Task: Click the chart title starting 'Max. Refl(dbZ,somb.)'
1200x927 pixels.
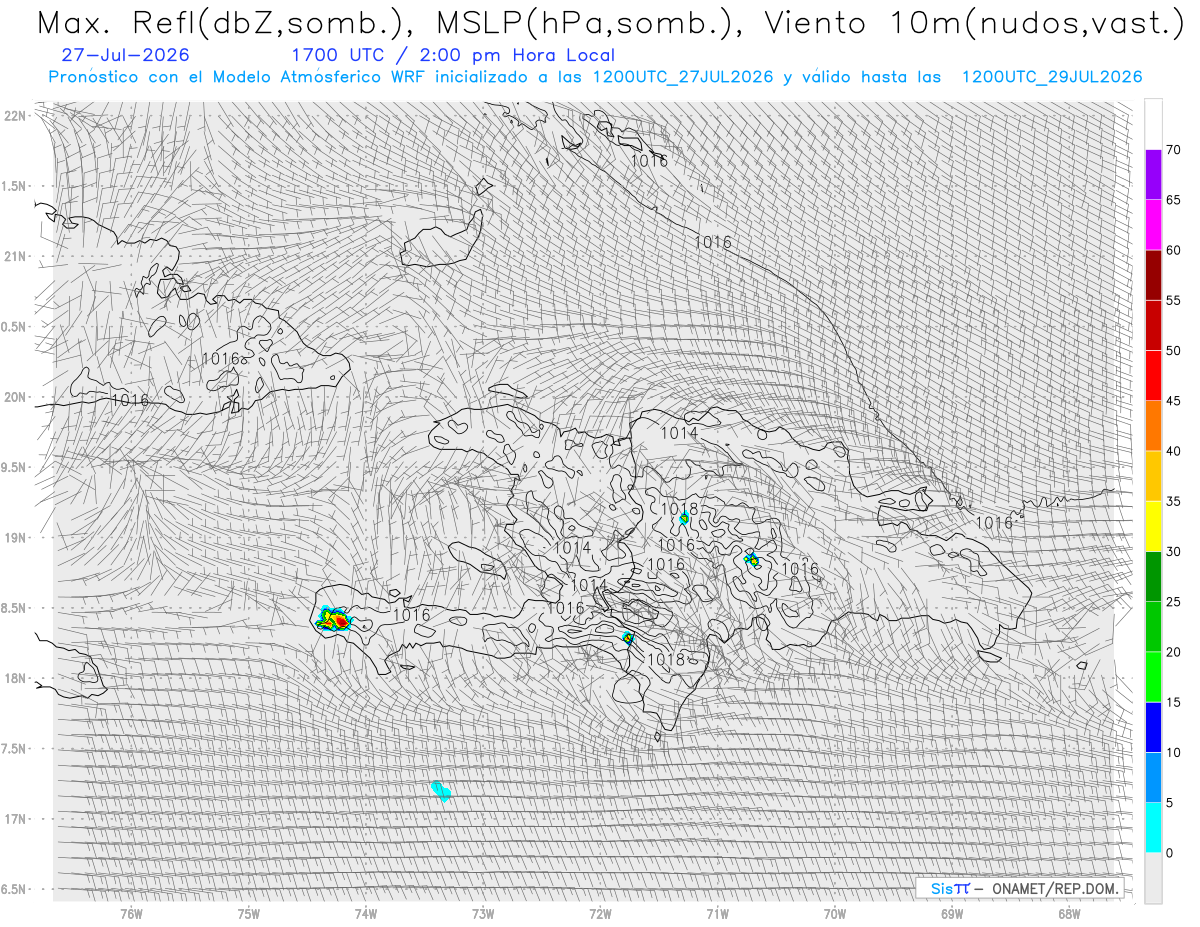Action: pyautogui.click(x=610, y=23)
